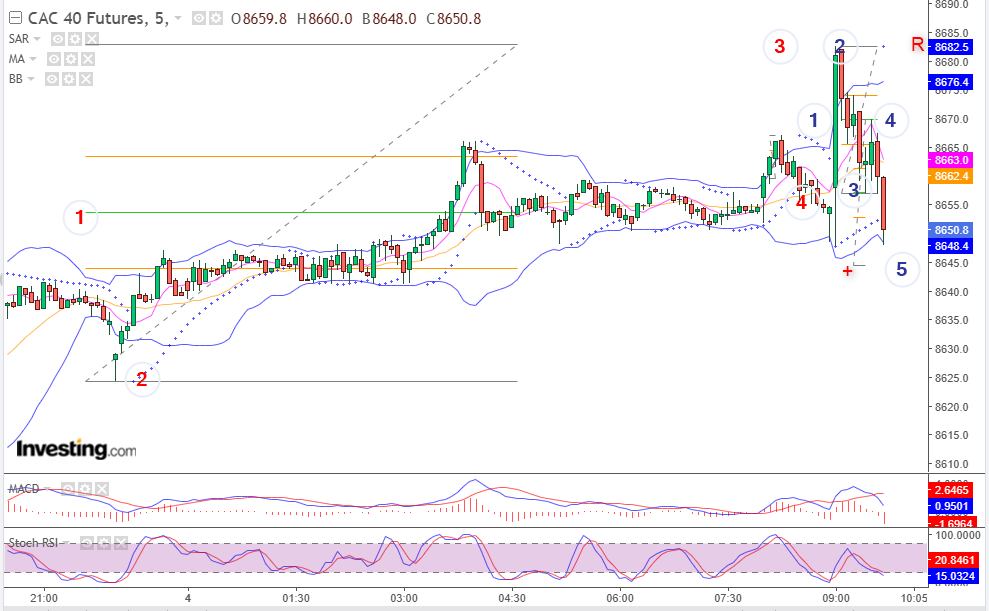This screenshot has height=611, width=989.
Task: Click the 04:30 label on the time axis
Action: 512,598
